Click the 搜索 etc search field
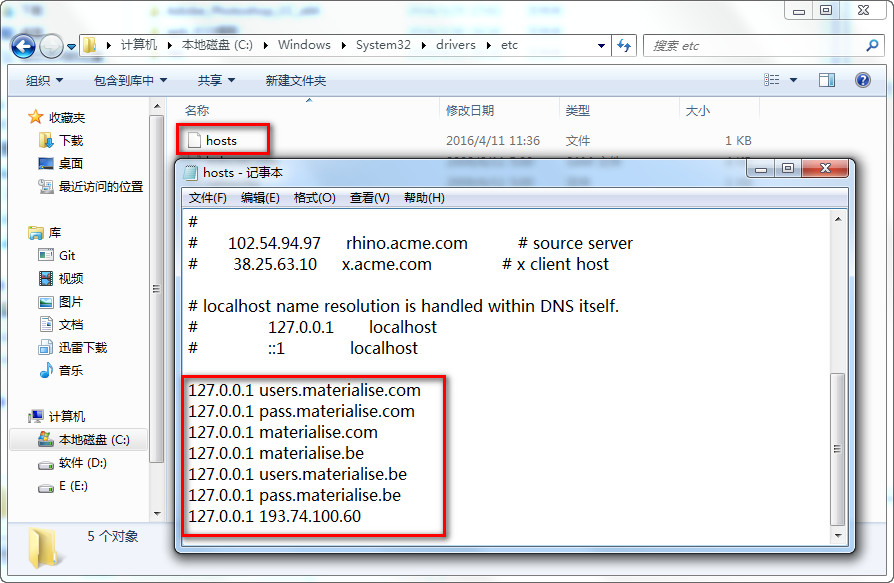The image size is (894, 583). pos(755,46)
